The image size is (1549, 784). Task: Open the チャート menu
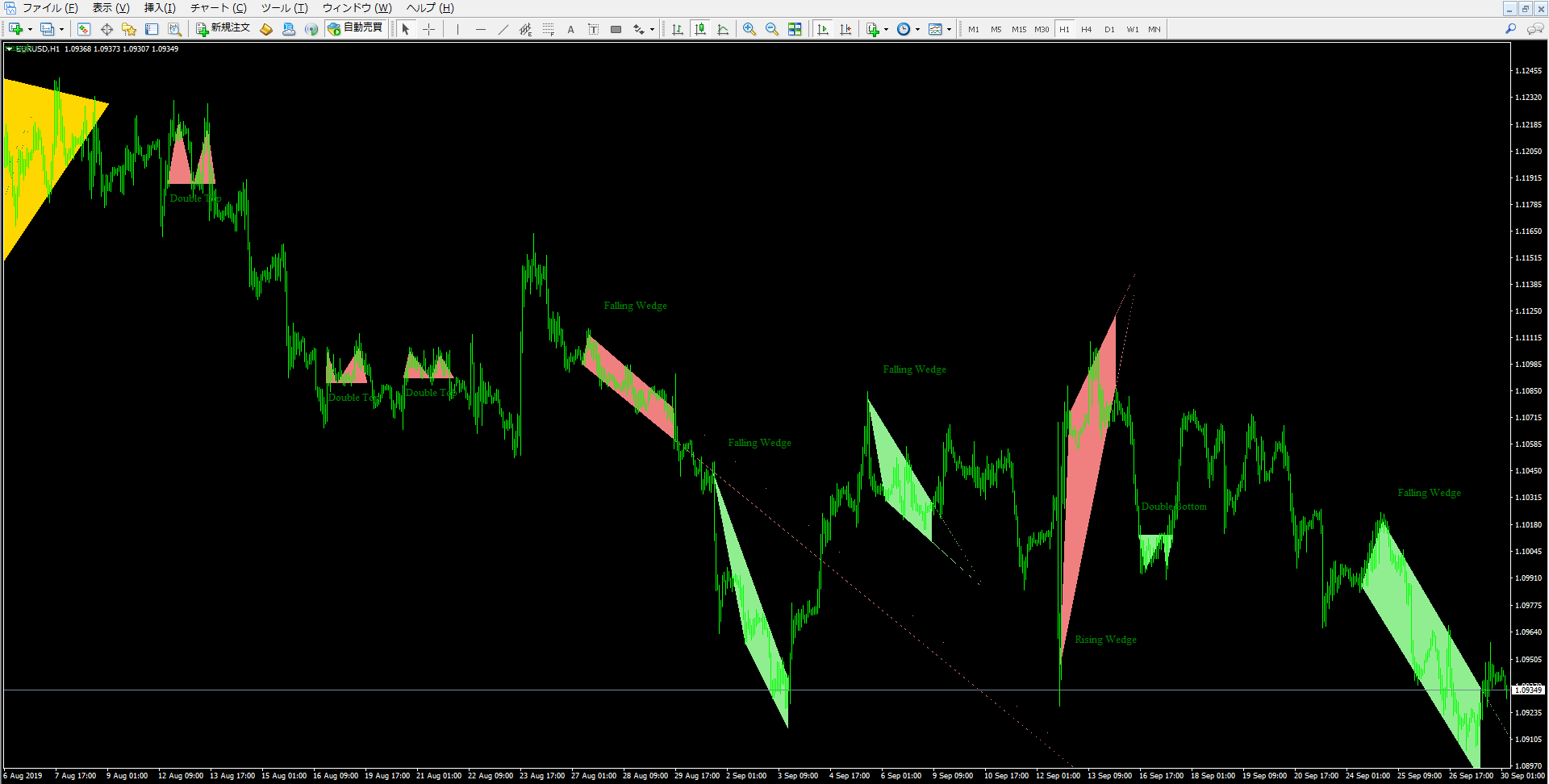pyautogui.click(x=215, y=8)
